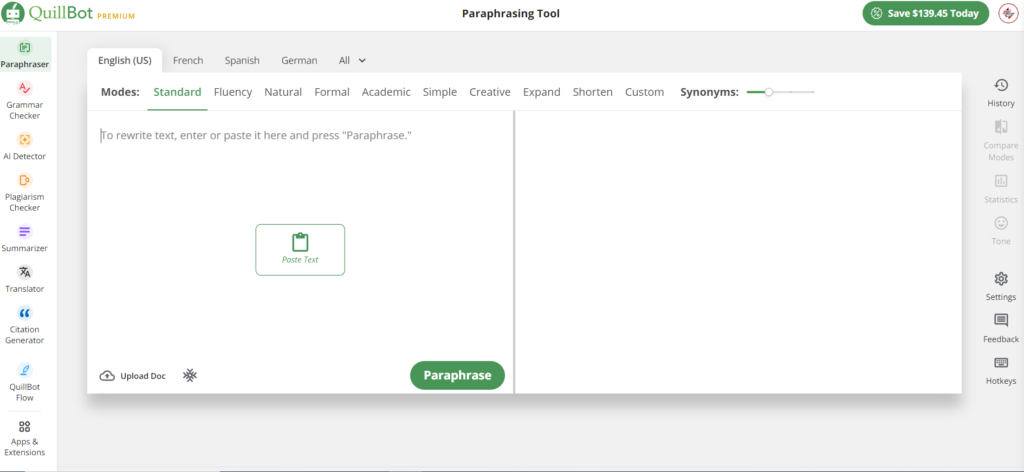The width and height of the screenshot is (1024, 472).
Task: Open QuillBot Flow
Action: (x=25, y=381)
